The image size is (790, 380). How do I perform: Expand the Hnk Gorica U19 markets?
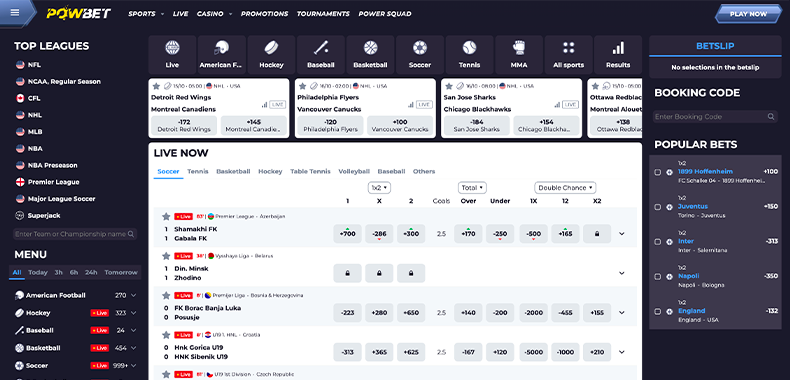tap(622, 352)
